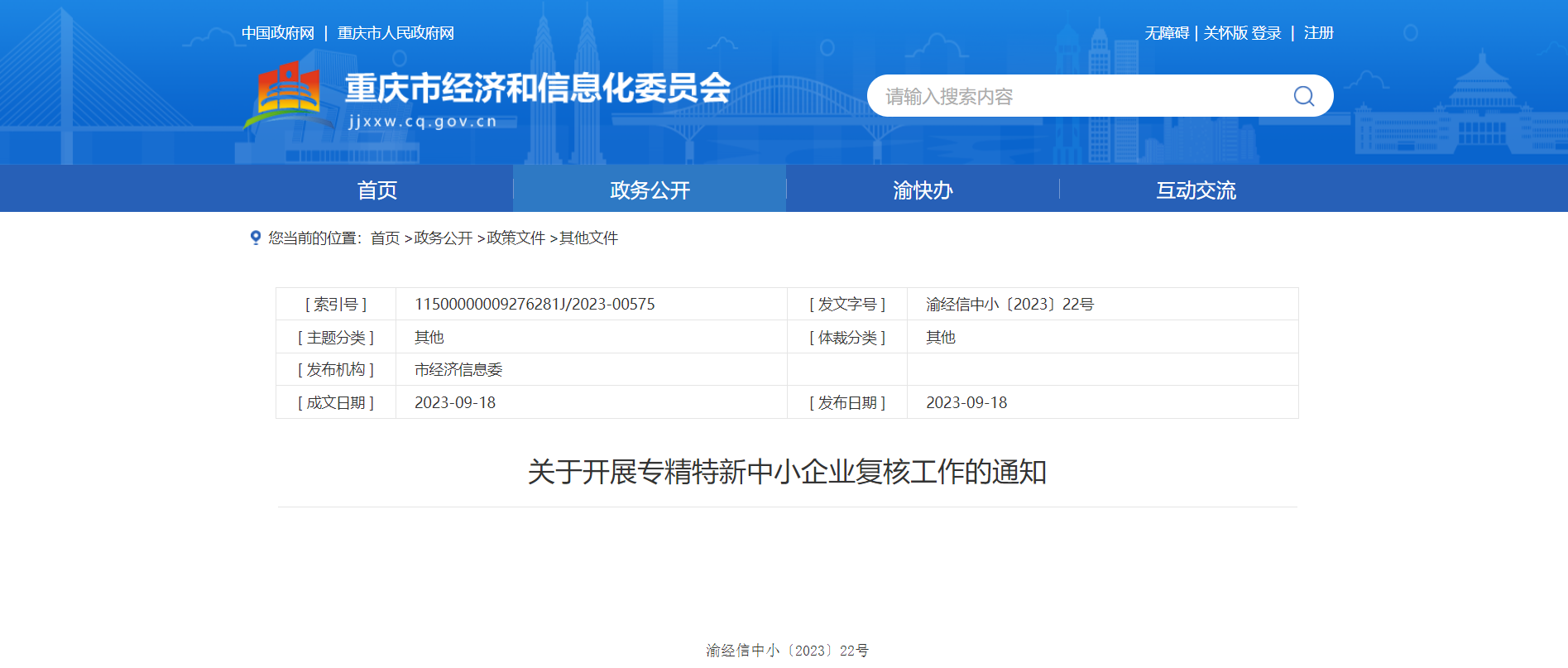Open the 中国政府网 link
The image size is (1568, 668).
(278, 33)
